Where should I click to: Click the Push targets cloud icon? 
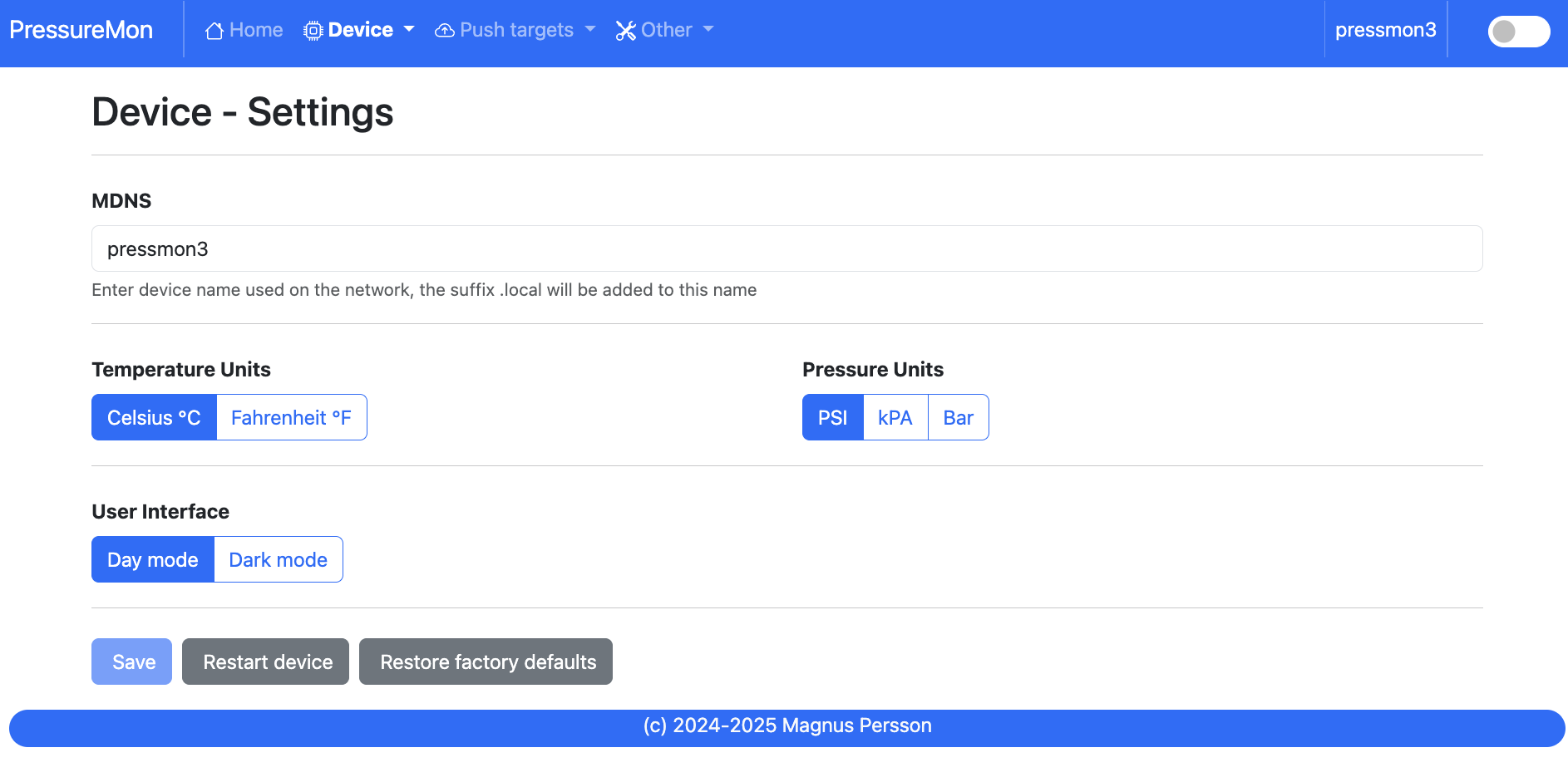tap(445, 31)
